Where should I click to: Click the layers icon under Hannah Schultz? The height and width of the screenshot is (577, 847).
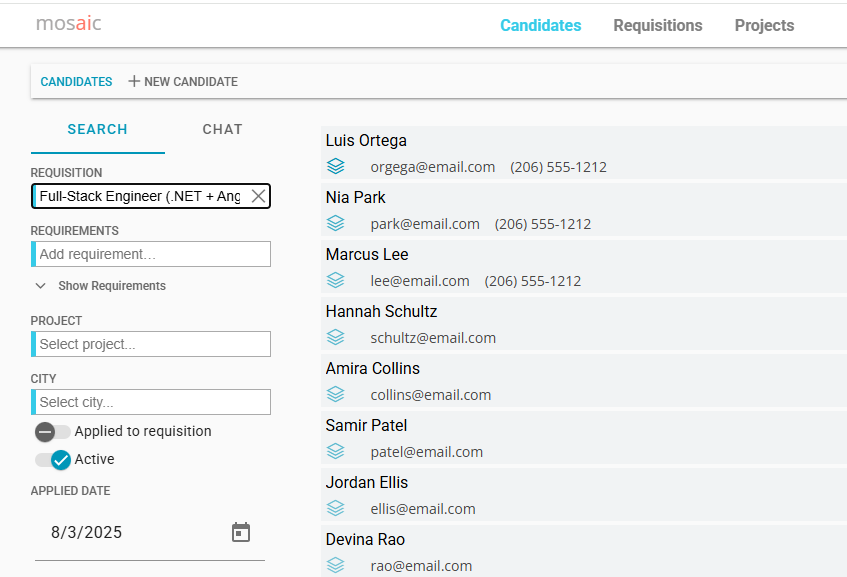click(x=336, y=337)
